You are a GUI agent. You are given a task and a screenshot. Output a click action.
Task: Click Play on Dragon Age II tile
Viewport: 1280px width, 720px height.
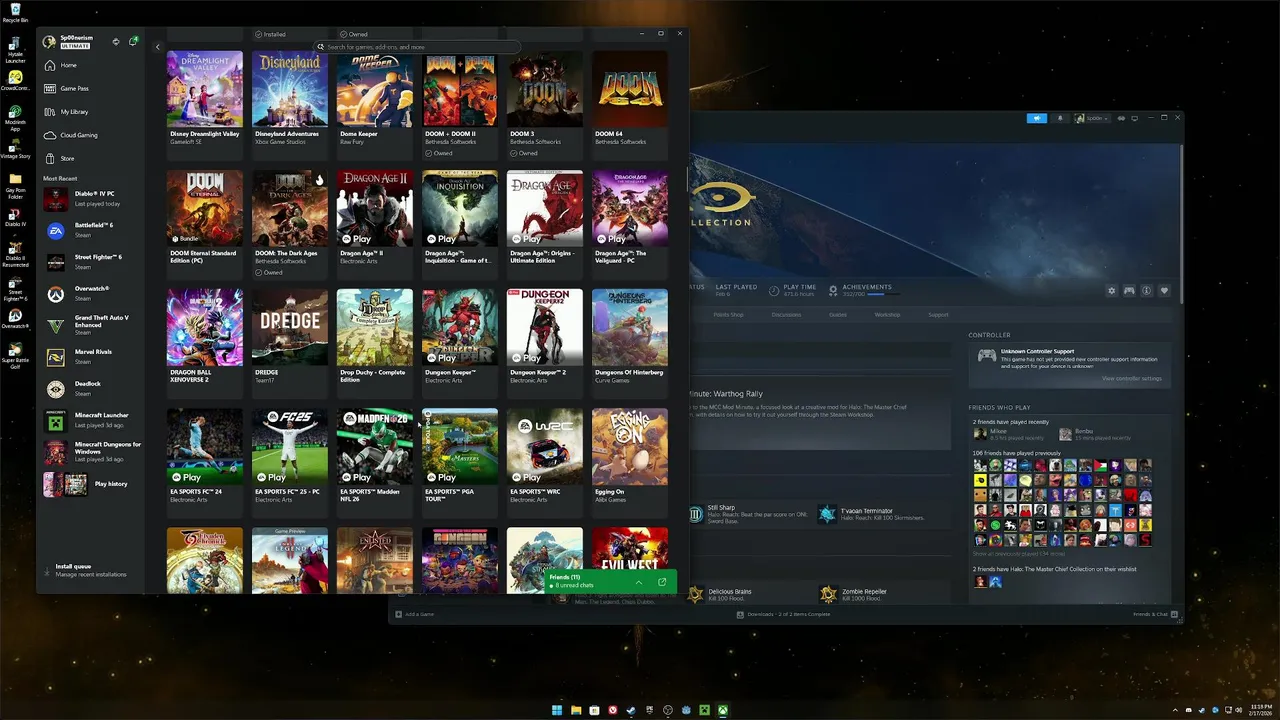(x=356, y=239)
